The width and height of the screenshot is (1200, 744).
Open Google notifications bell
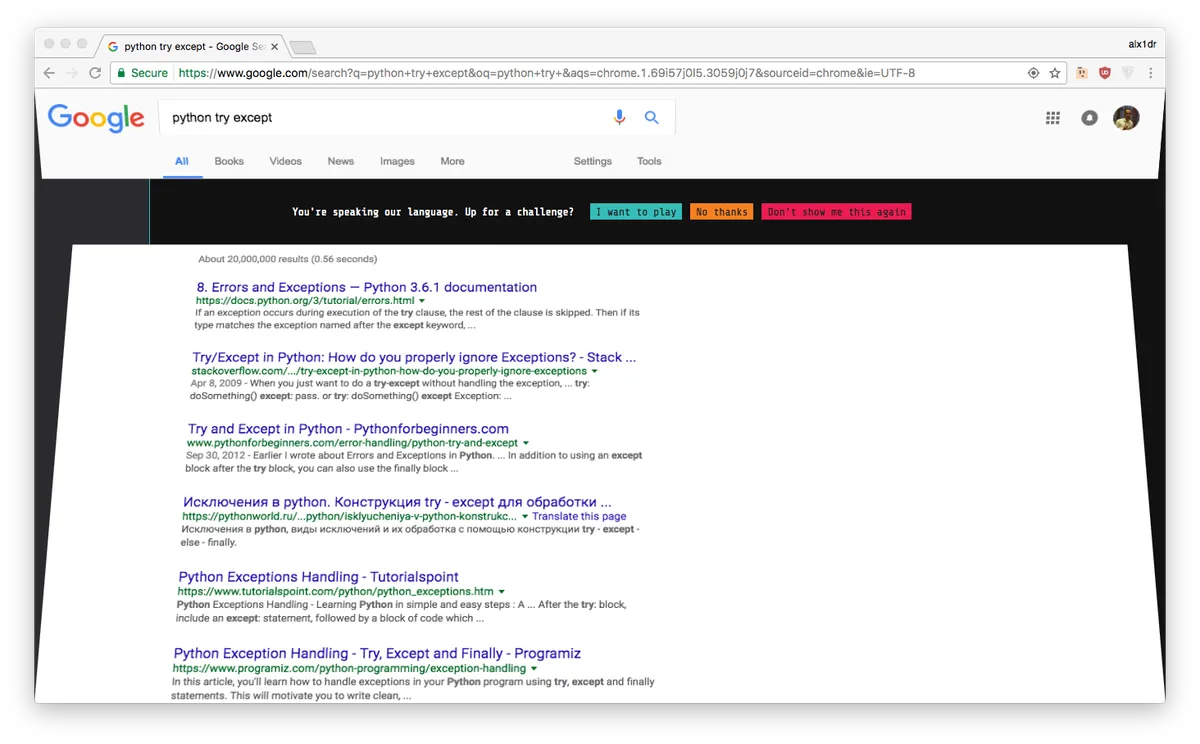pyautogui.click(x=1089, y=118)
